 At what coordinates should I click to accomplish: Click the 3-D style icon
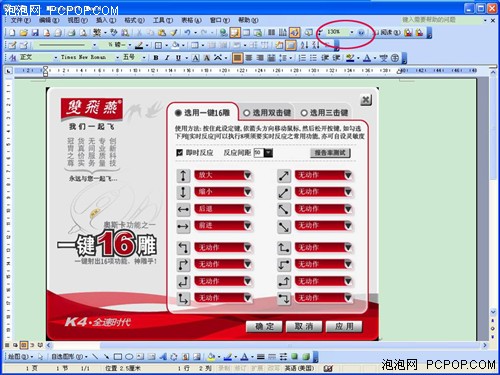point(306,357)
